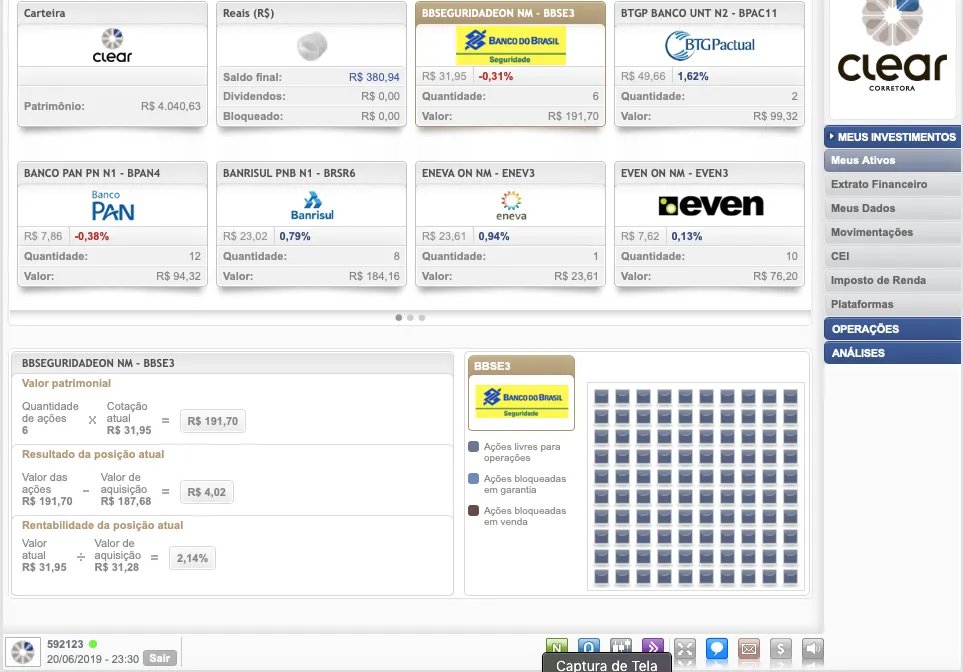Click the green N icon in bottom toolbar
Screen dimensions: 963x672
coord(557,647)
